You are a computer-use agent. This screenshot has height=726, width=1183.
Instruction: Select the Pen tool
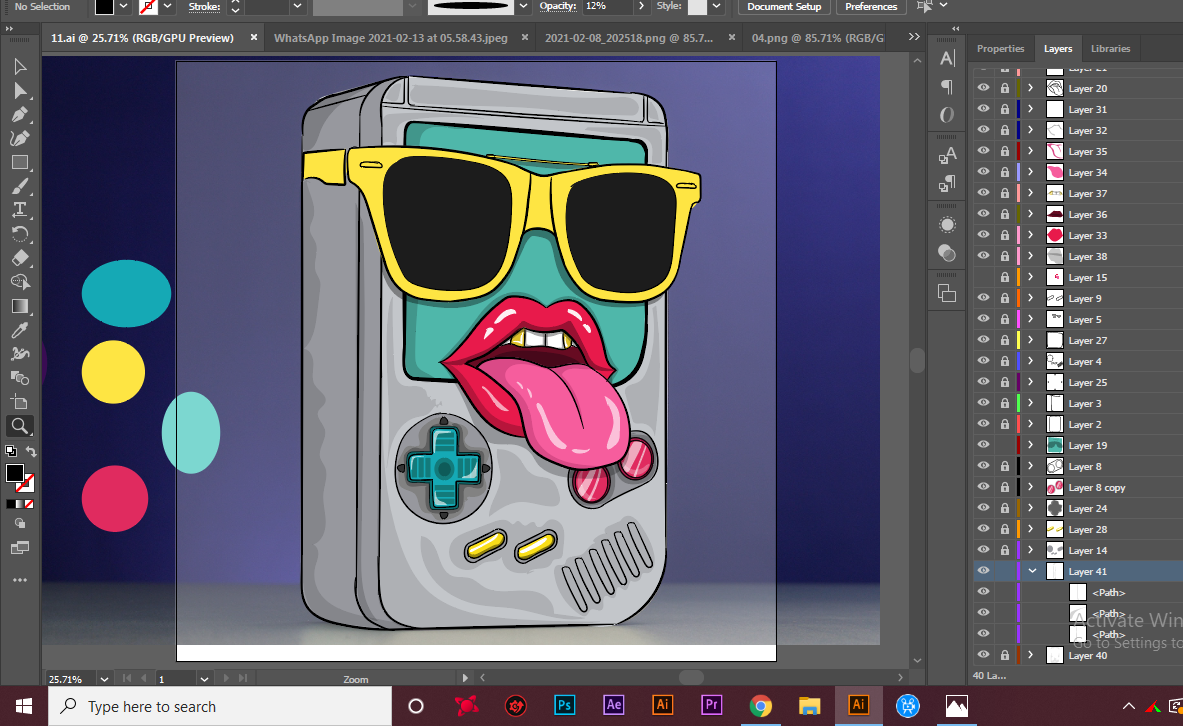coord(19,114)
